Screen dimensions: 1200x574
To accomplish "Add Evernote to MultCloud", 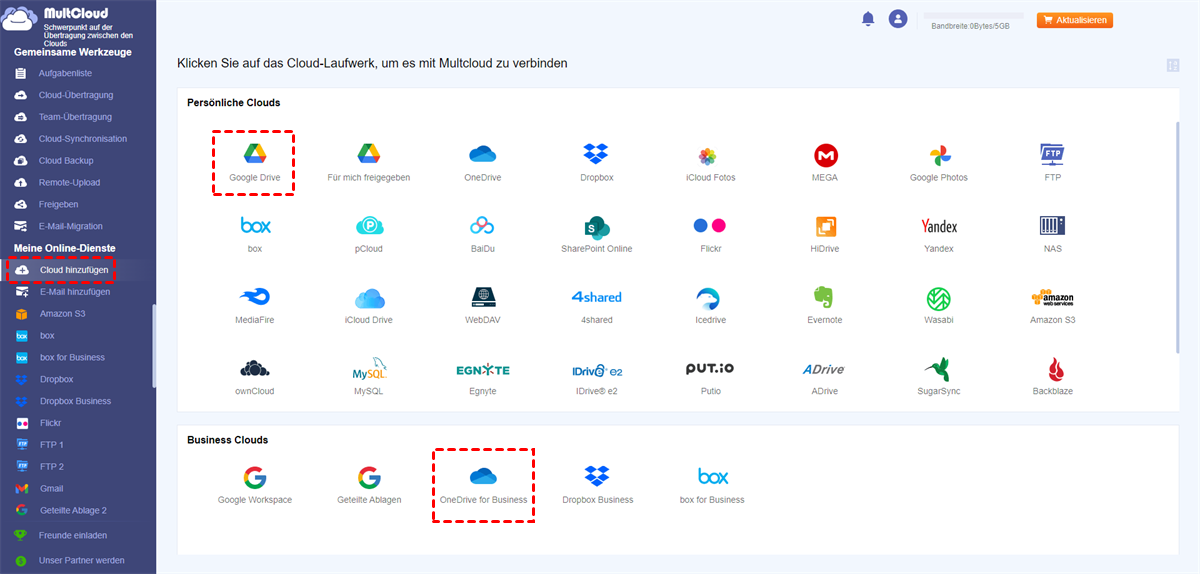I will [x=824, y=297].
